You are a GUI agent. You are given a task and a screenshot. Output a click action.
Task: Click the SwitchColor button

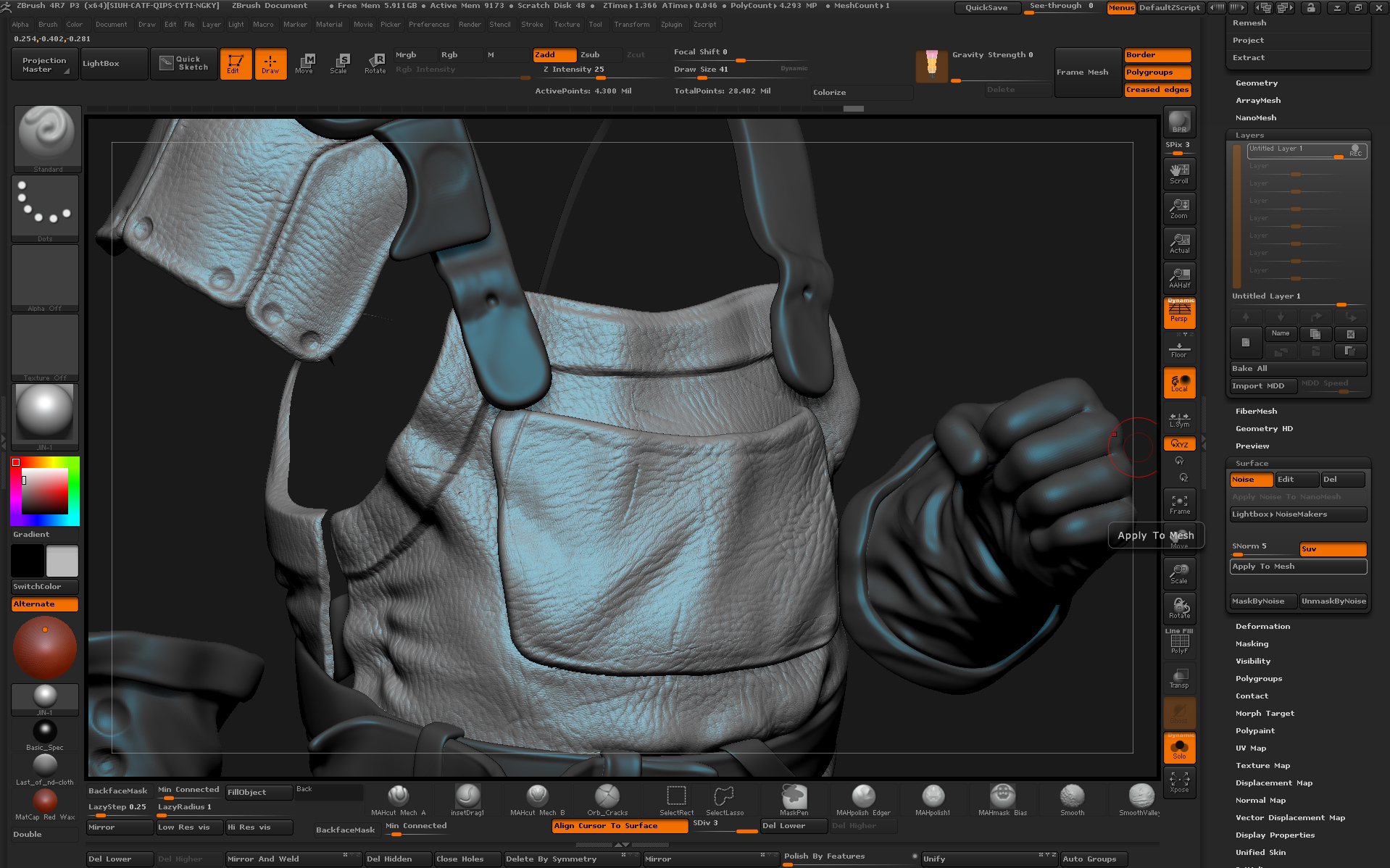tap(44, 587)
